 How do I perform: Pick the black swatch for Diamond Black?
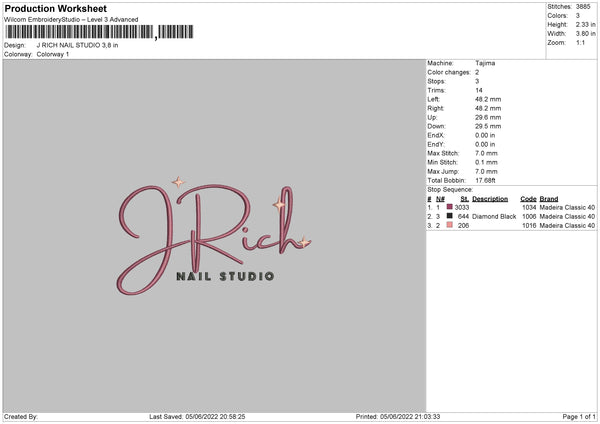tap(450, 216)
